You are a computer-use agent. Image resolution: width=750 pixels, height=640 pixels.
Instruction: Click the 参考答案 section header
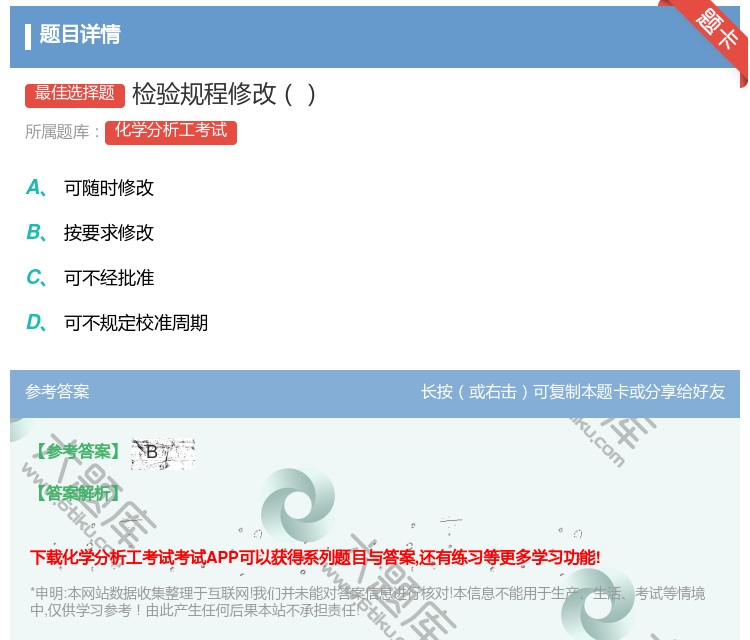click(57, 392)
